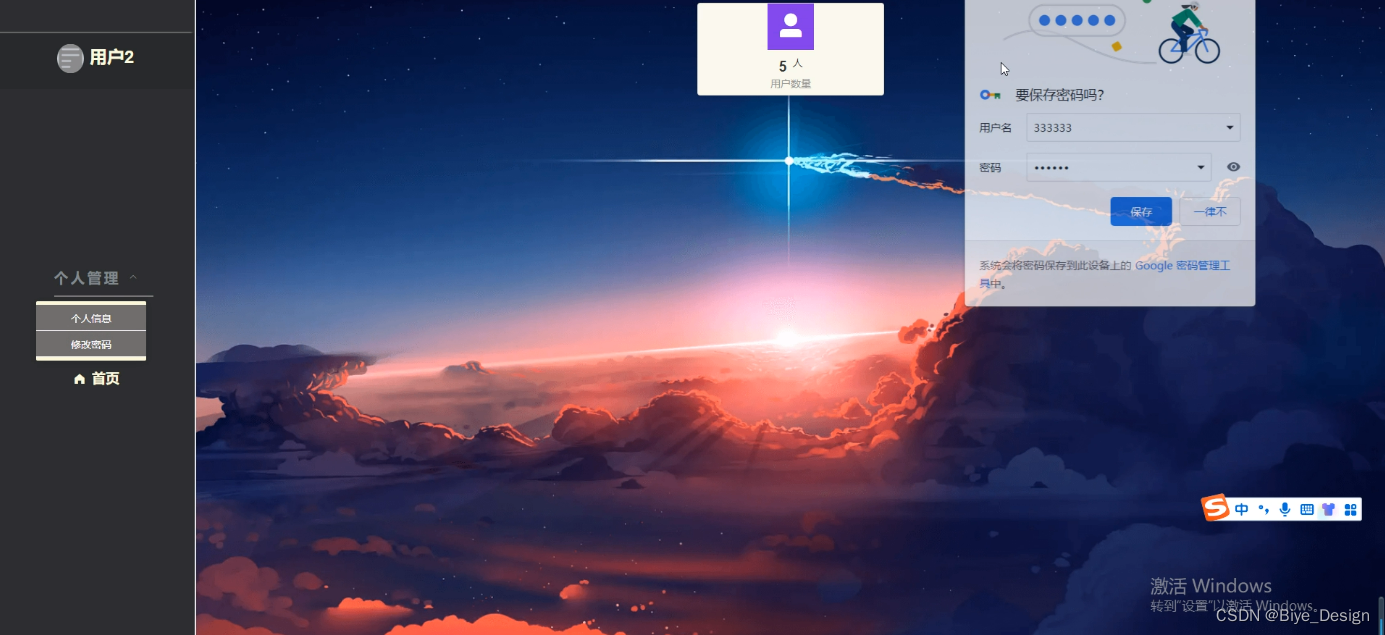
Task: Click the 用户数量 statistics card
Action: point(790,49)
